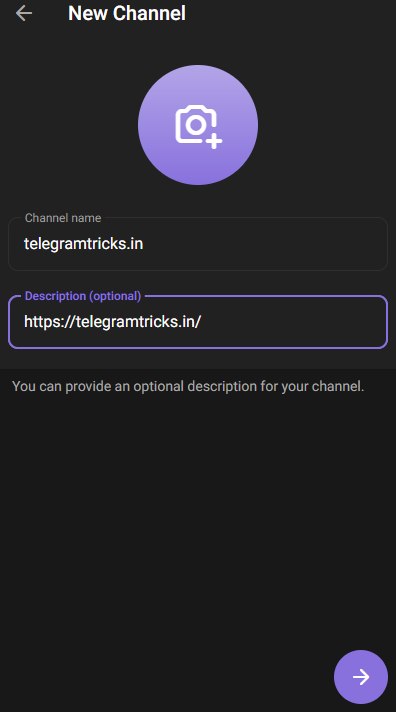
Task: Proceed with the purple forward arrow button
Action: coord(361,677)
